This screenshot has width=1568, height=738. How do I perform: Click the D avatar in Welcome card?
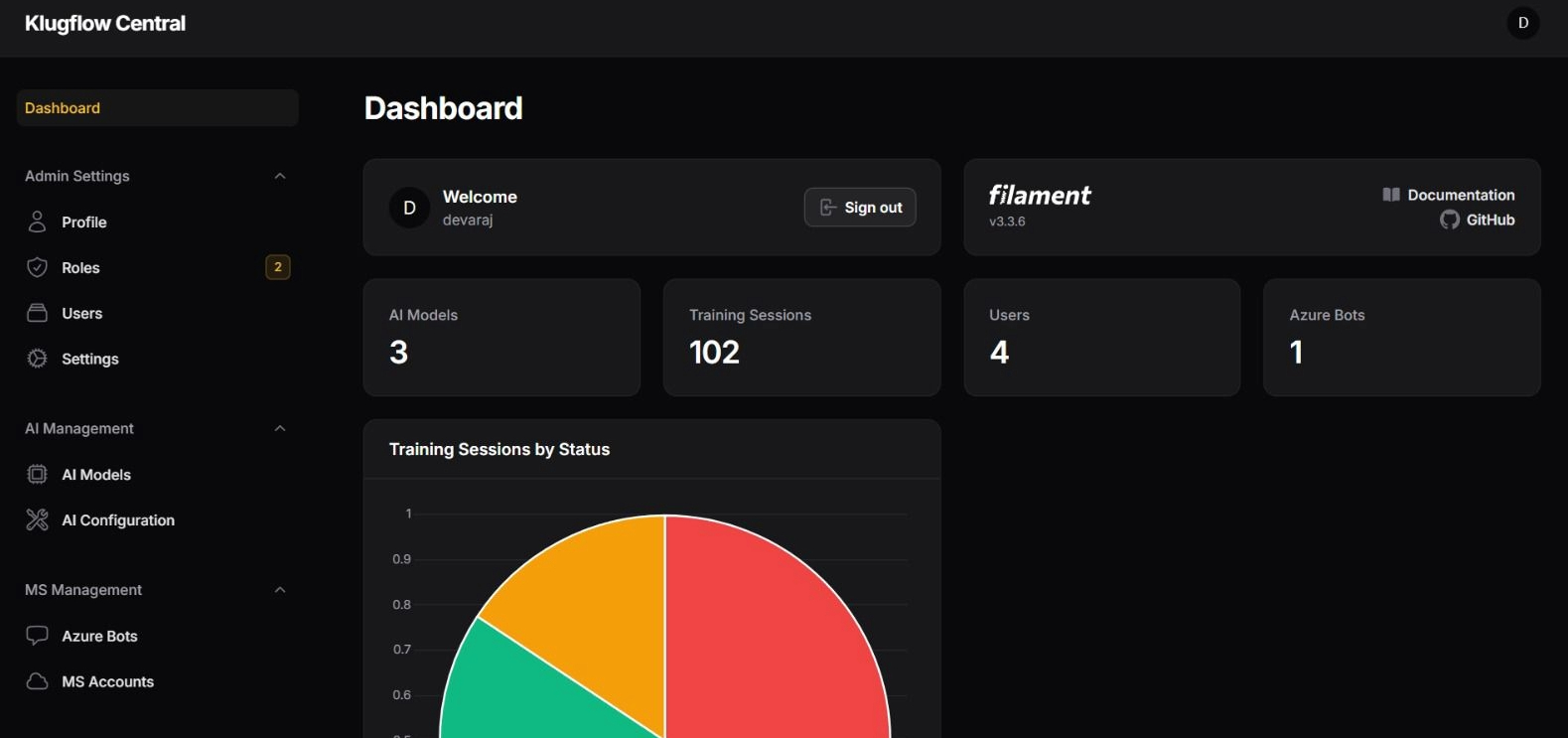coord(409,208)
